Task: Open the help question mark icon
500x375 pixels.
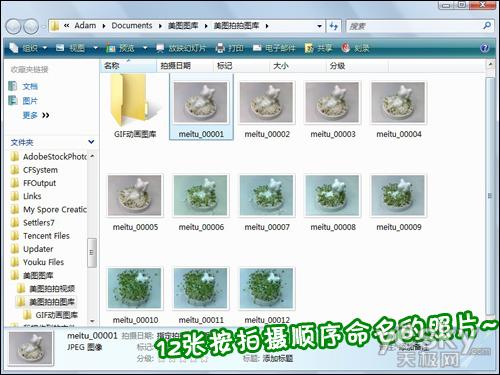Action: (x=485, y=48)
